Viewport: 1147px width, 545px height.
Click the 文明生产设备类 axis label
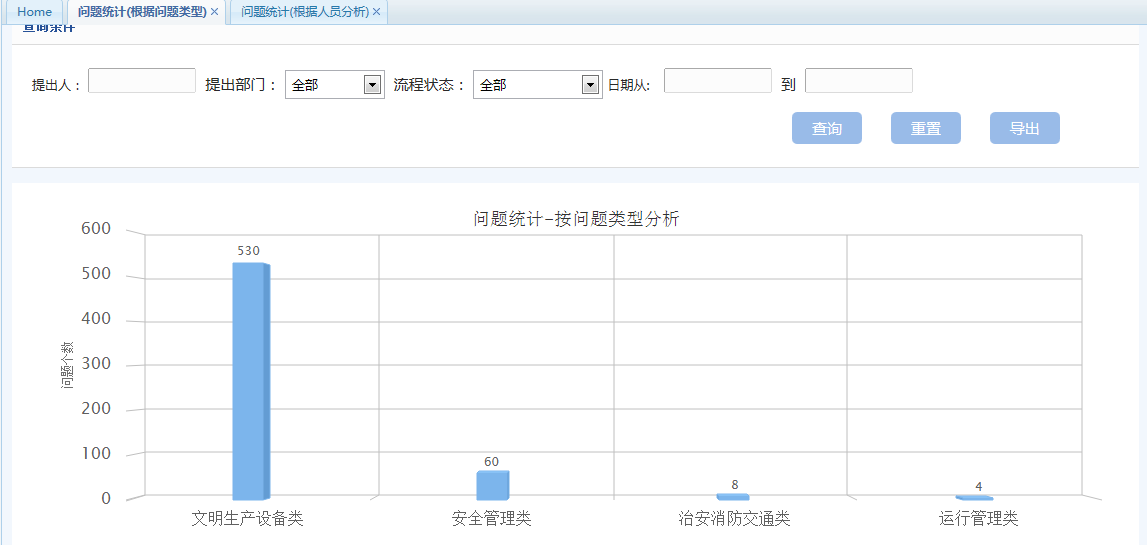(x=247, y=519)
